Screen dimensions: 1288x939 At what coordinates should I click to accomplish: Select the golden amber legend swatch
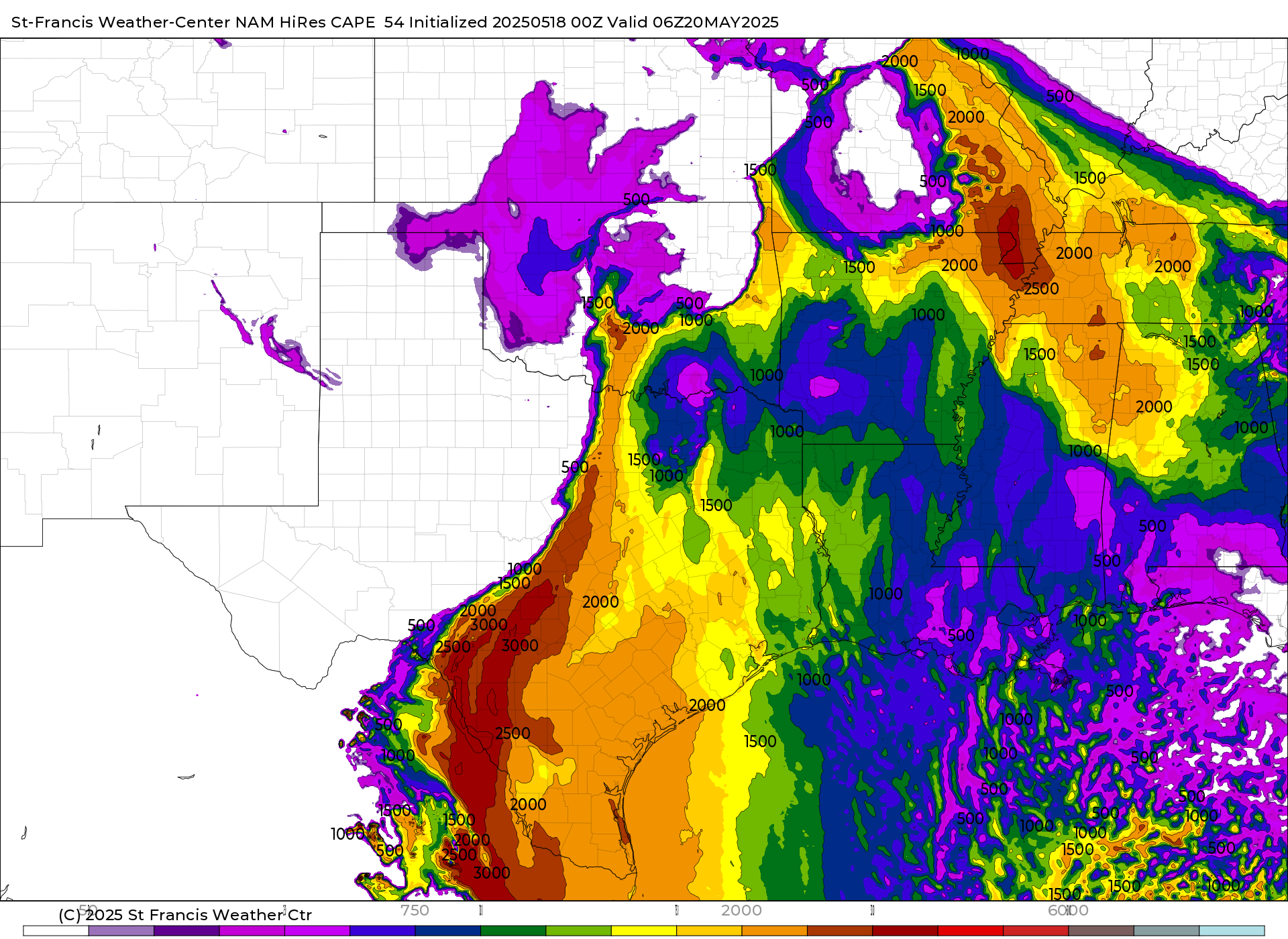[709, 931]
